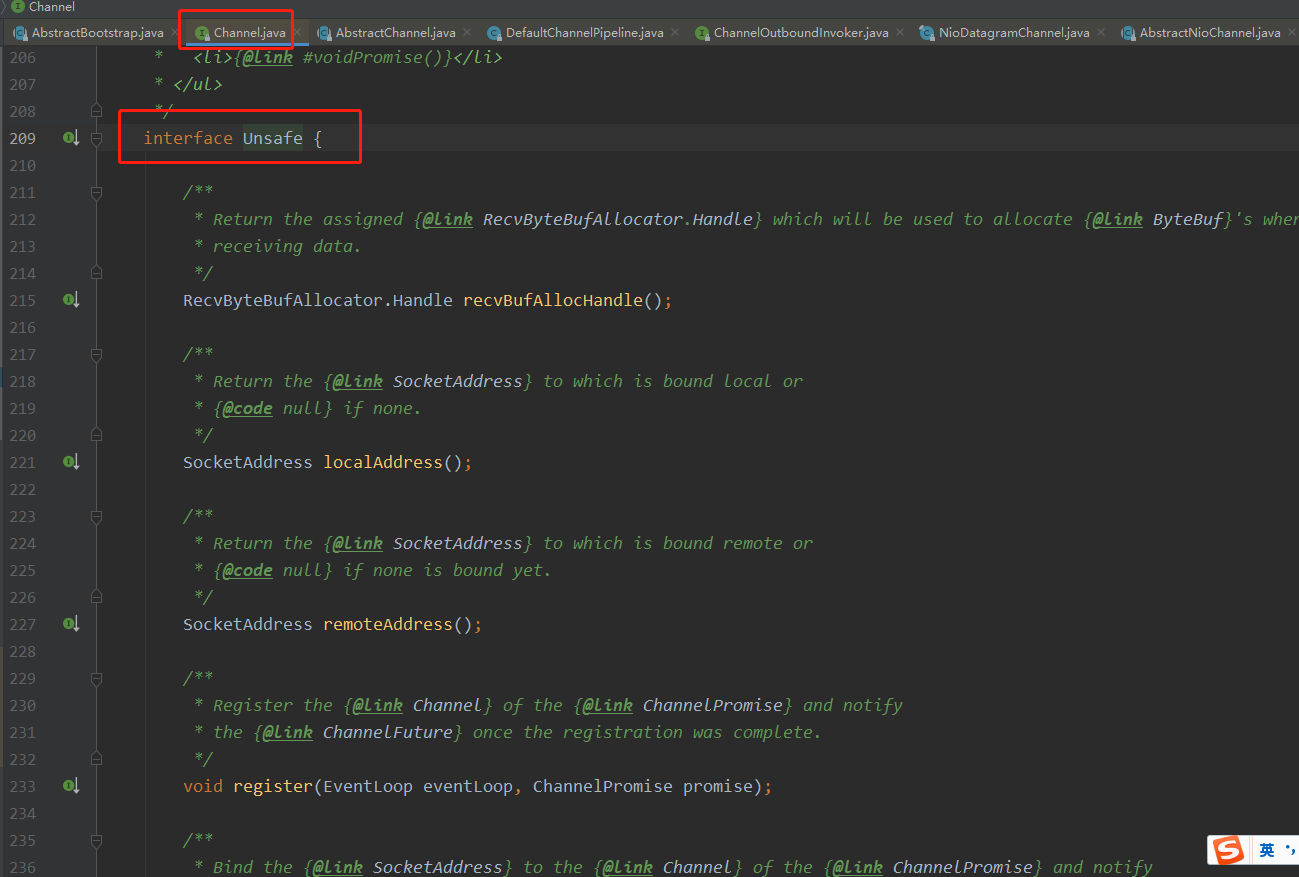This screenshot has width=1299, height=877.
Task: Click the localAddress method name
Action: 383,462
